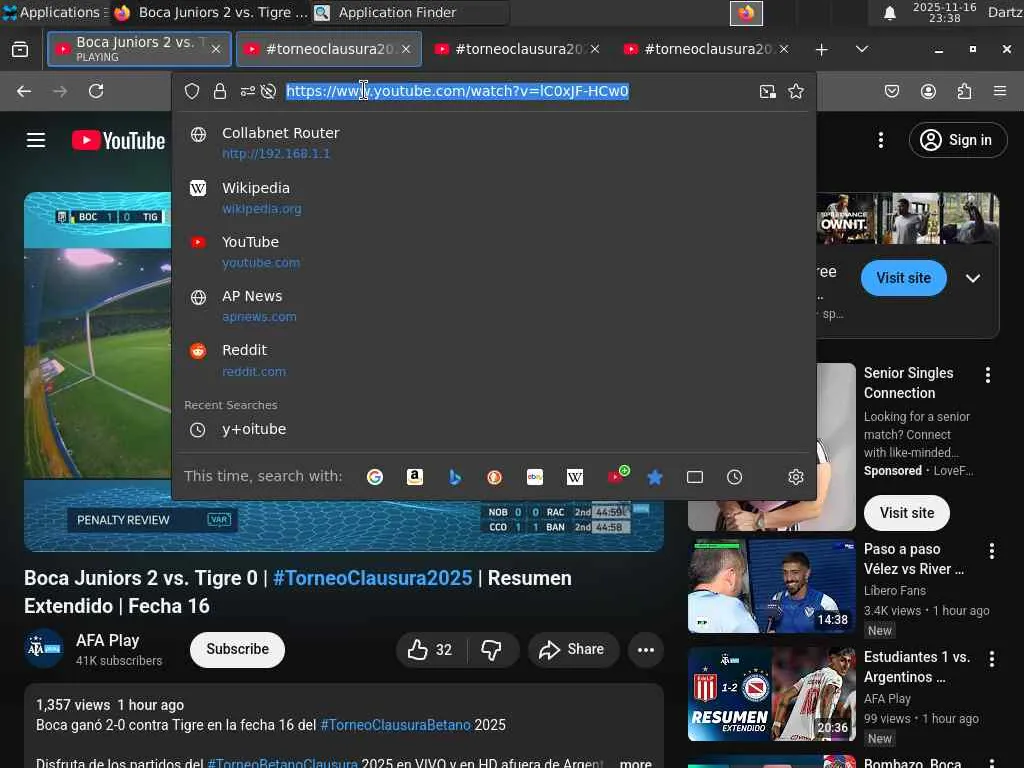This screenshot has width=1024, height=768.
Task: Open options for Paso a paso Vélez video
Action: click(x=992, y=551)
